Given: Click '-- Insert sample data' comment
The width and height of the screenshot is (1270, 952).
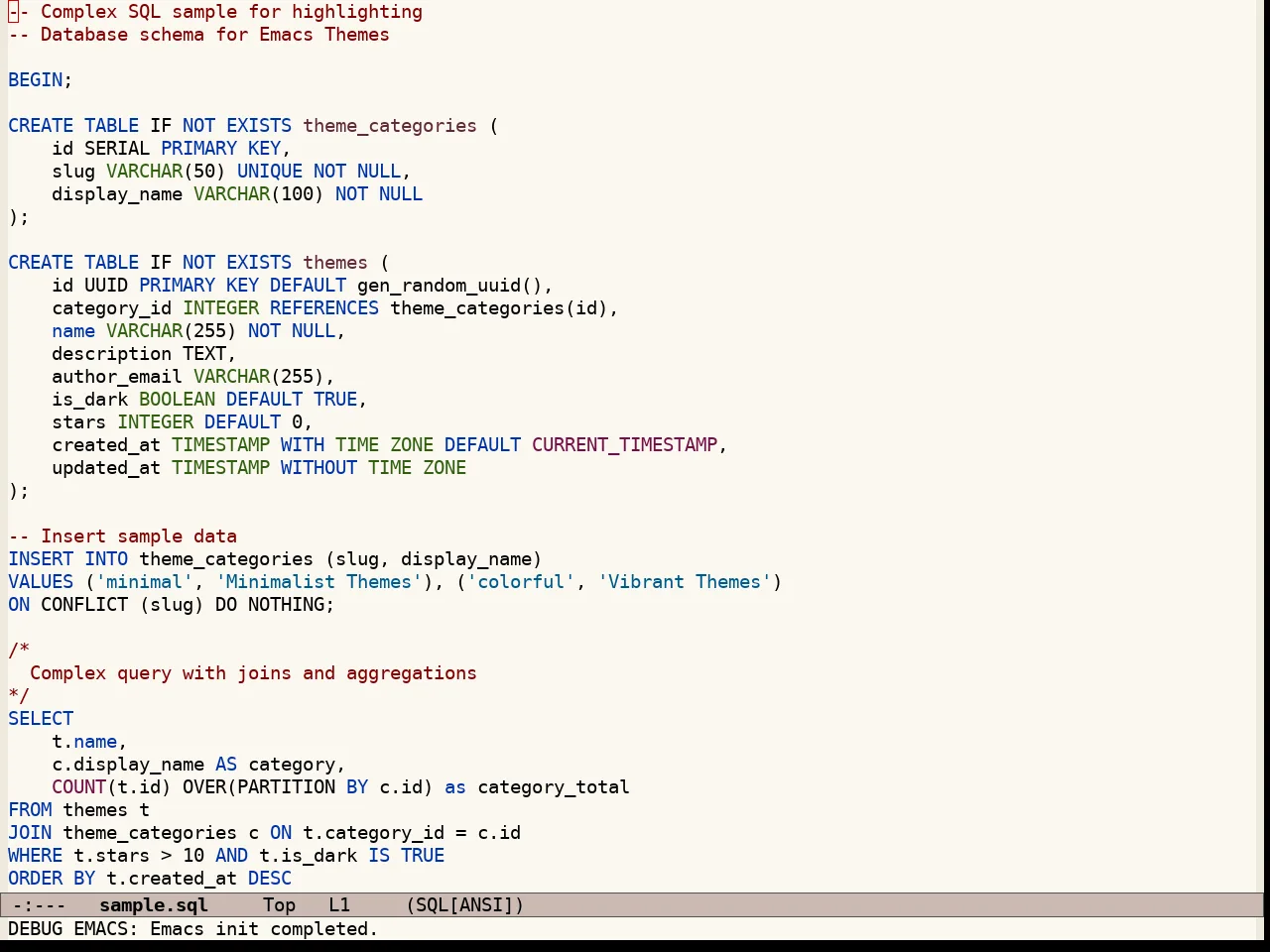Looking at the screenshot, I should (x=122, y=535).
